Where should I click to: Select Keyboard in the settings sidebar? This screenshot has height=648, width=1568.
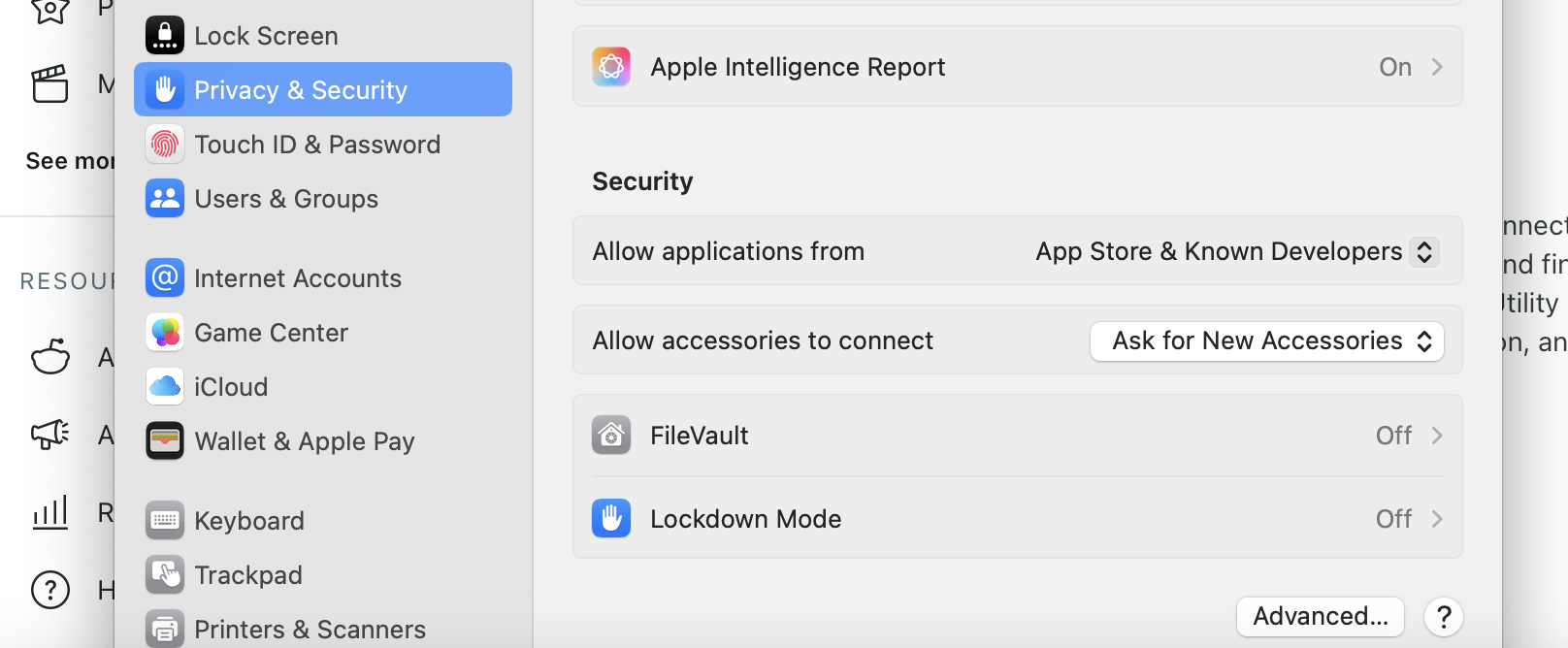(x=249, y=521)
